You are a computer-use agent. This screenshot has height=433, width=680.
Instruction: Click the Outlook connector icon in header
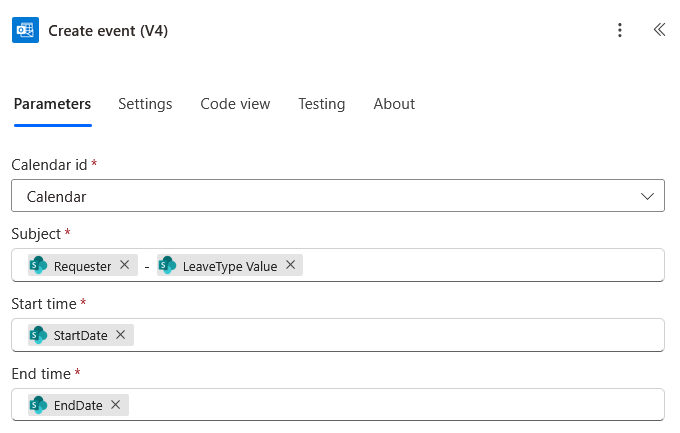click(25, 30)
